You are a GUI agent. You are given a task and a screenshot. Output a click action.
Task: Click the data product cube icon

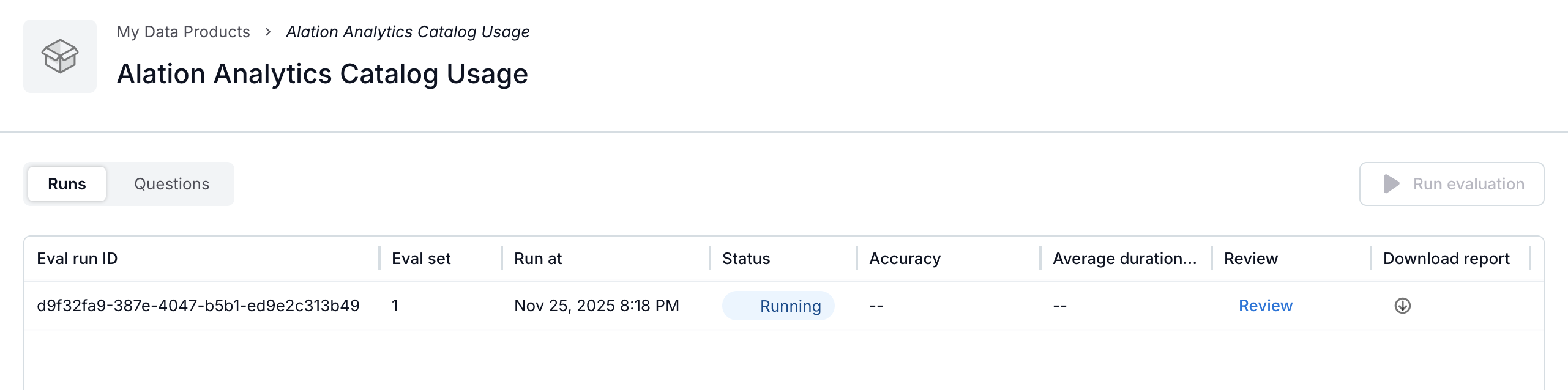coord(60,56)
